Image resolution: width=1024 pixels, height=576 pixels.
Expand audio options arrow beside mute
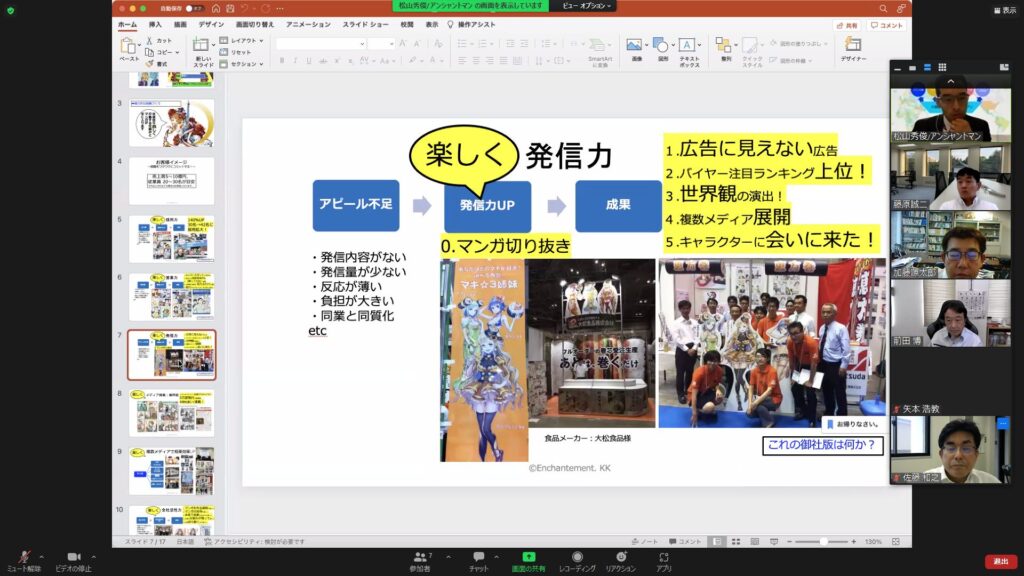[x=42, y=557]
